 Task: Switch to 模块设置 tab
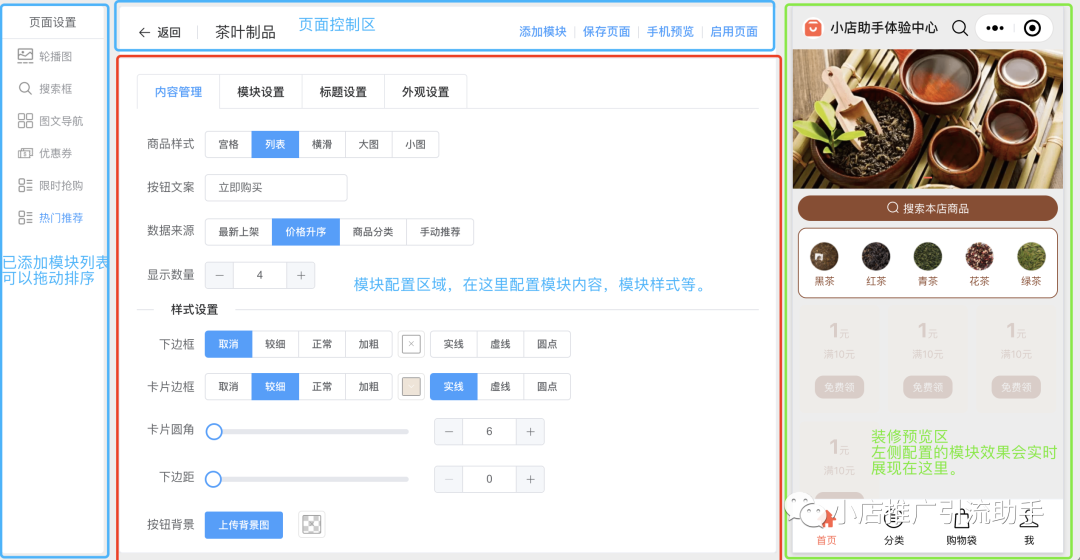(x=260, y=92)
